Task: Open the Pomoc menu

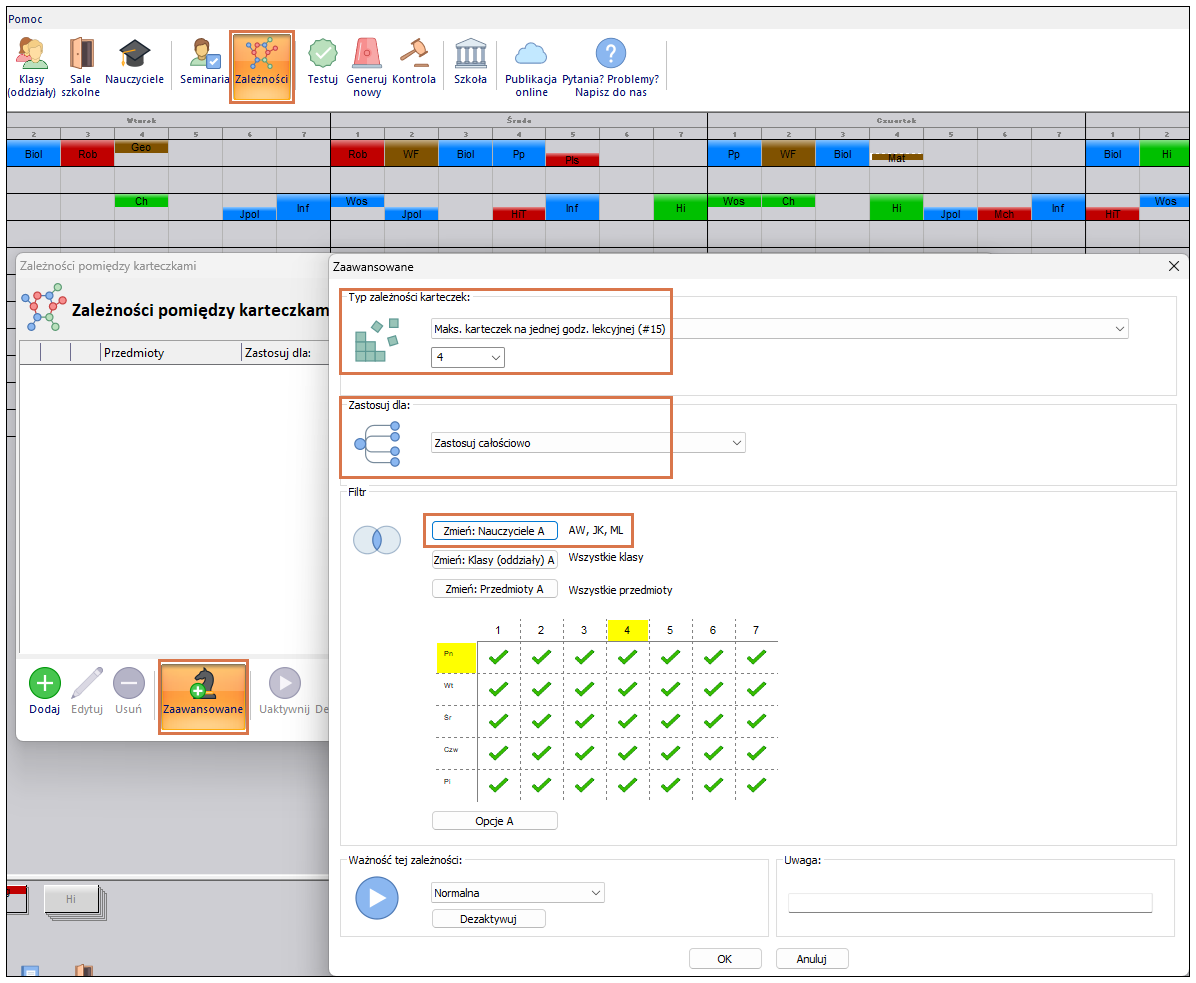Action: (x=25, y=19)
